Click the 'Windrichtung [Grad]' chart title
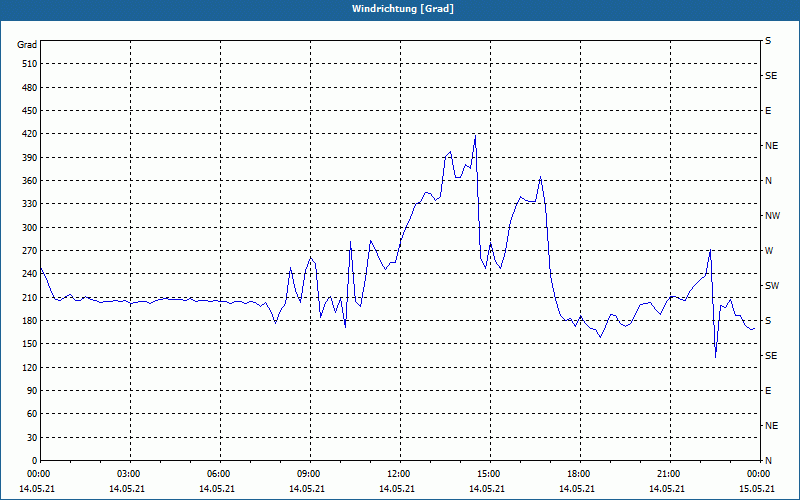The width and height of the screenshot is (800, 500). point(403,9)
